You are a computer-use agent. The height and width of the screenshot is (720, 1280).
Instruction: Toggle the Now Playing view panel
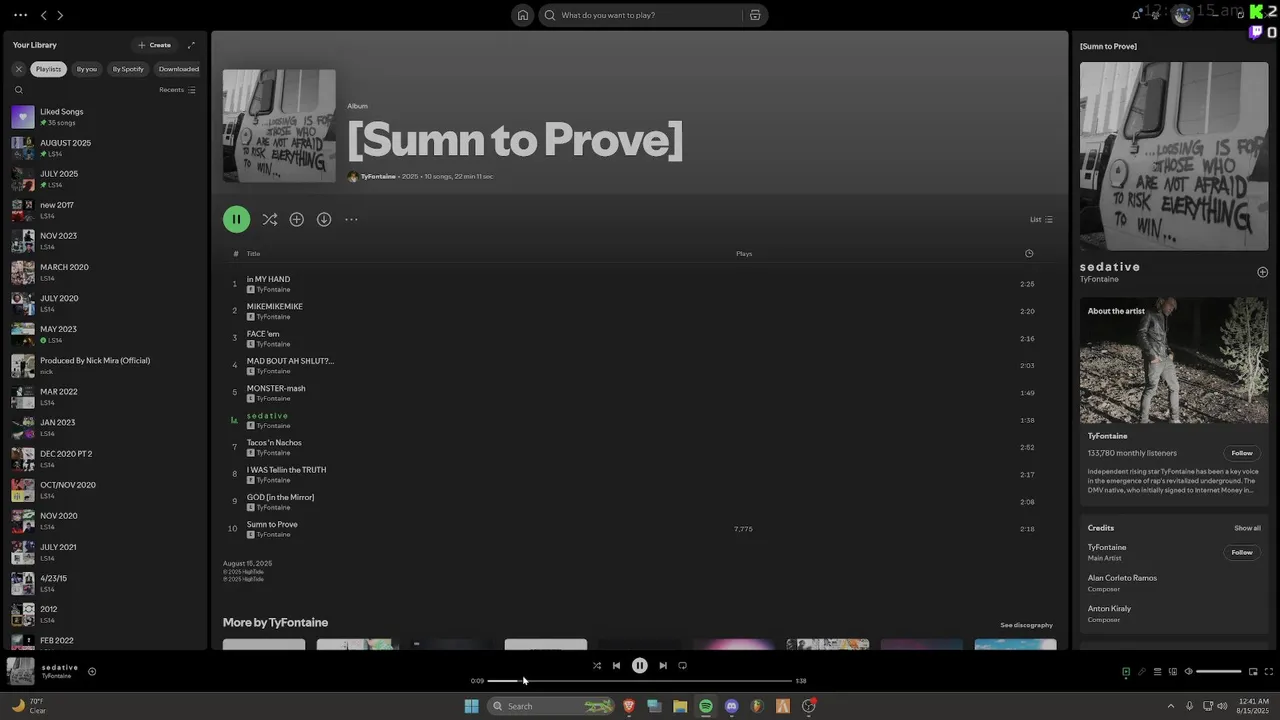point(1126,672)
